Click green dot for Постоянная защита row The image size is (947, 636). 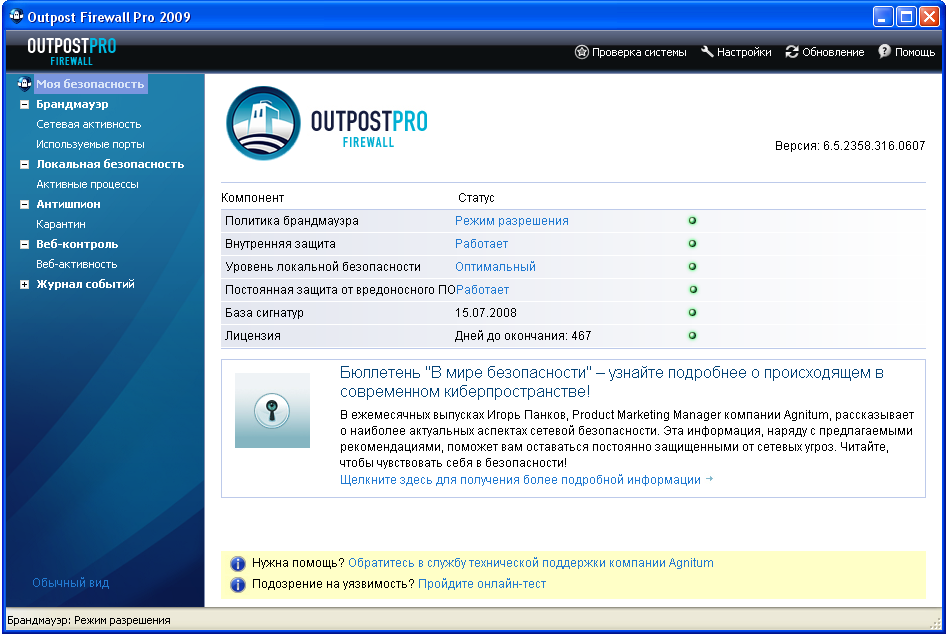tap(693, 289)
